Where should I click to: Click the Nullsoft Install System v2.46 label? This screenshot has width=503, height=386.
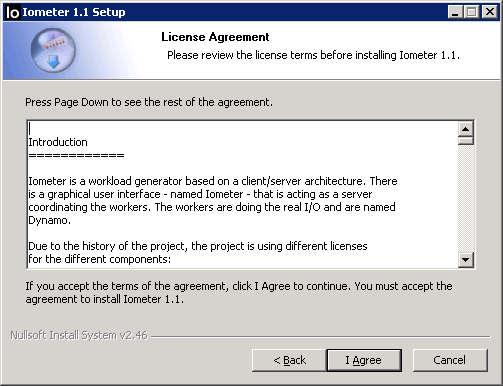(79, 335)
